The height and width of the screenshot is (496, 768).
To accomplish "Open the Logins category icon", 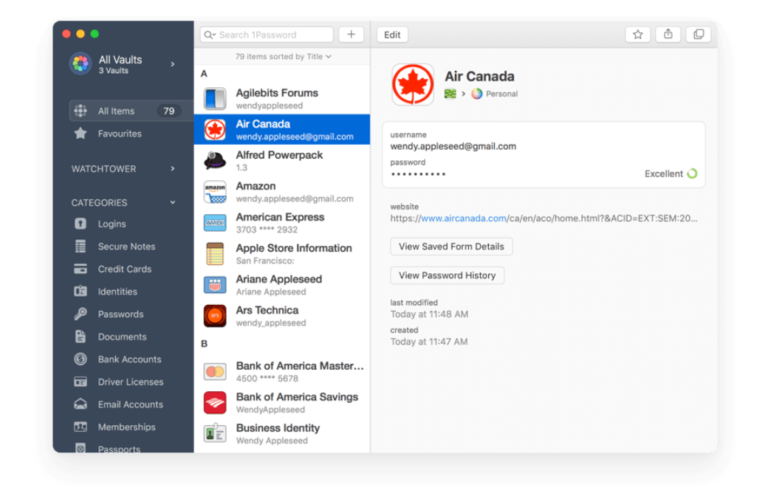I will point(80,224).
